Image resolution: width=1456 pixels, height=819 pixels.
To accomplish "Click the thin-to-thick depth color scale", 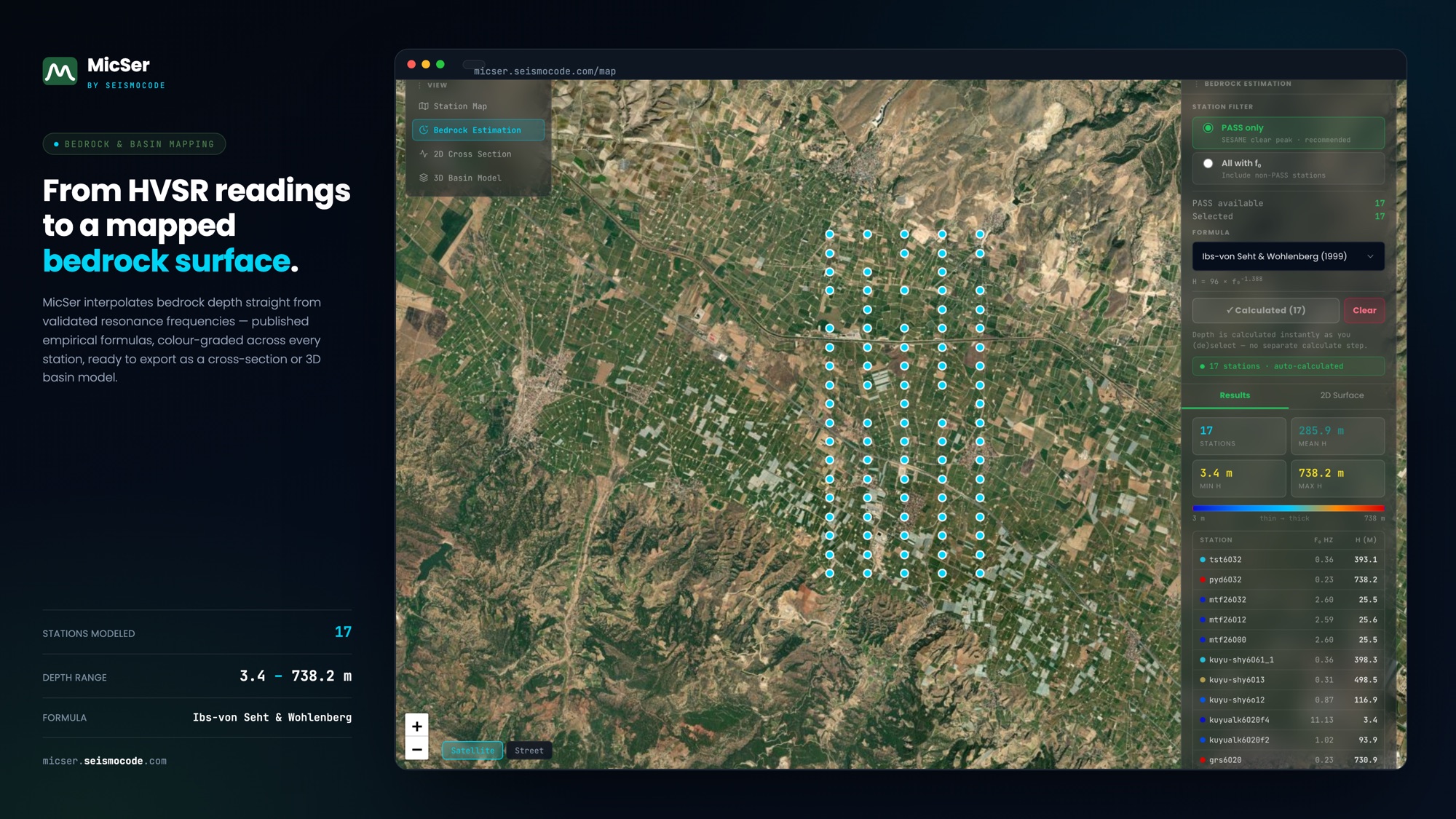I will 1288,508.
